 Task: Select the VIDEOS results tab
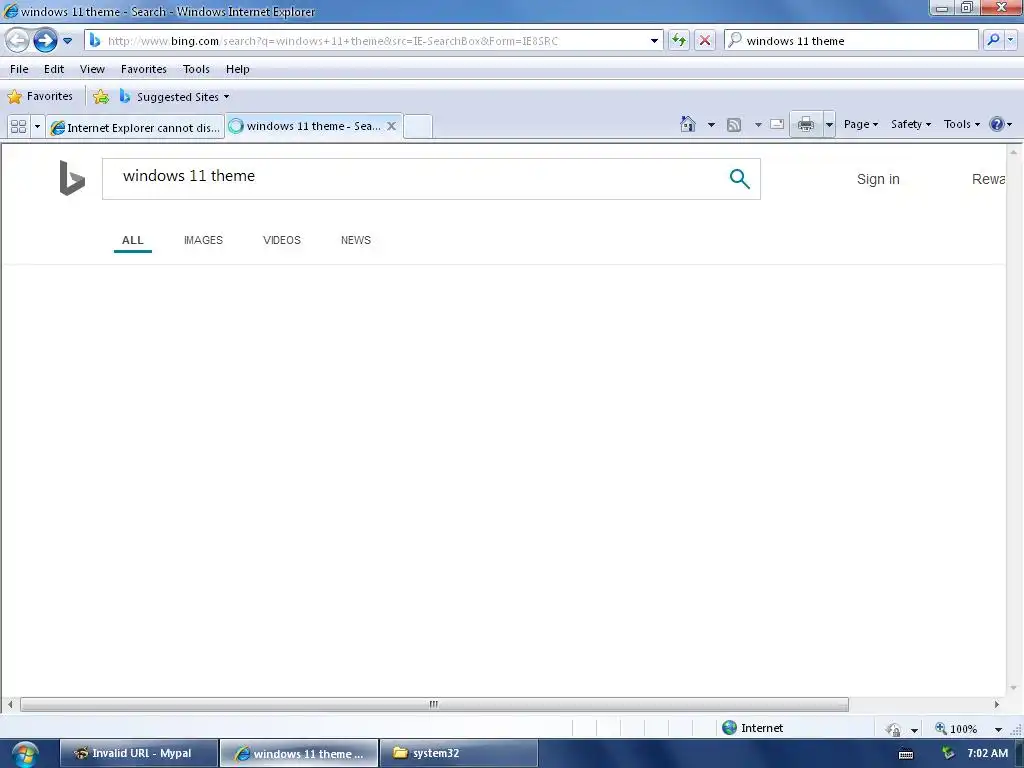coord(281,240)
